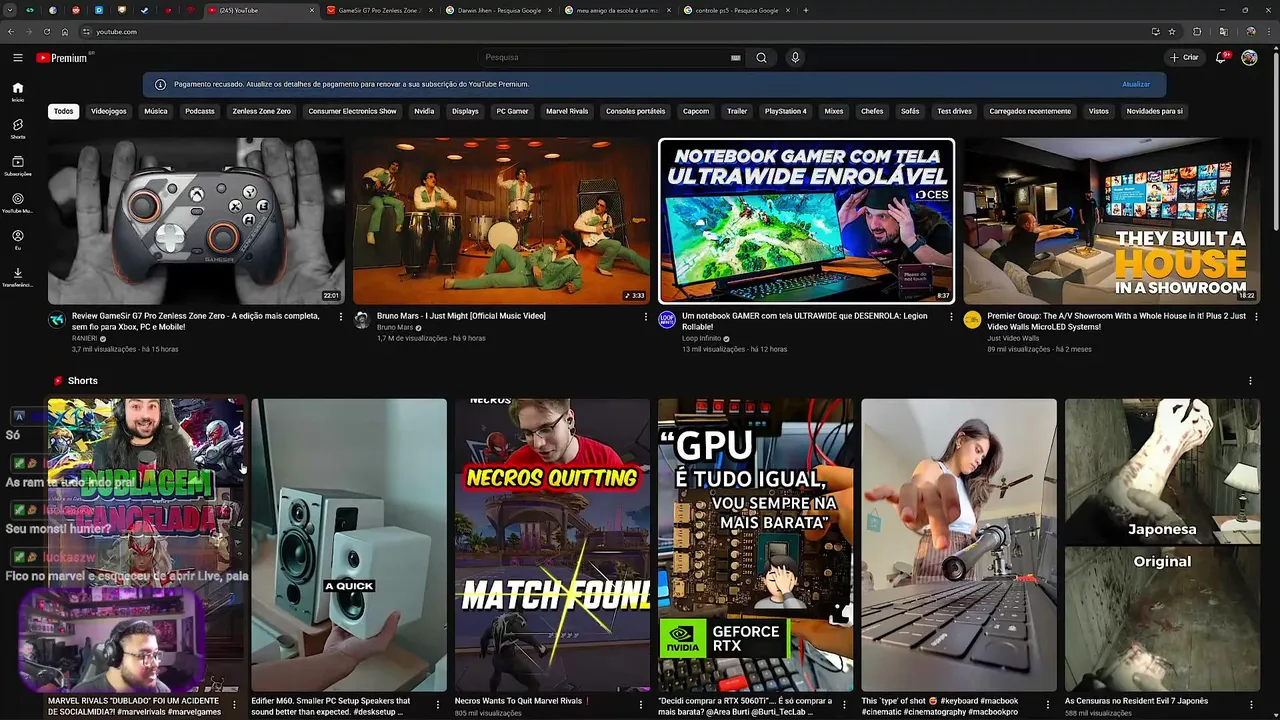Viewport: 1280px width, 720px height.
Task: Select the Consumer Electronics Show chip
Action: tap(352, 111)
